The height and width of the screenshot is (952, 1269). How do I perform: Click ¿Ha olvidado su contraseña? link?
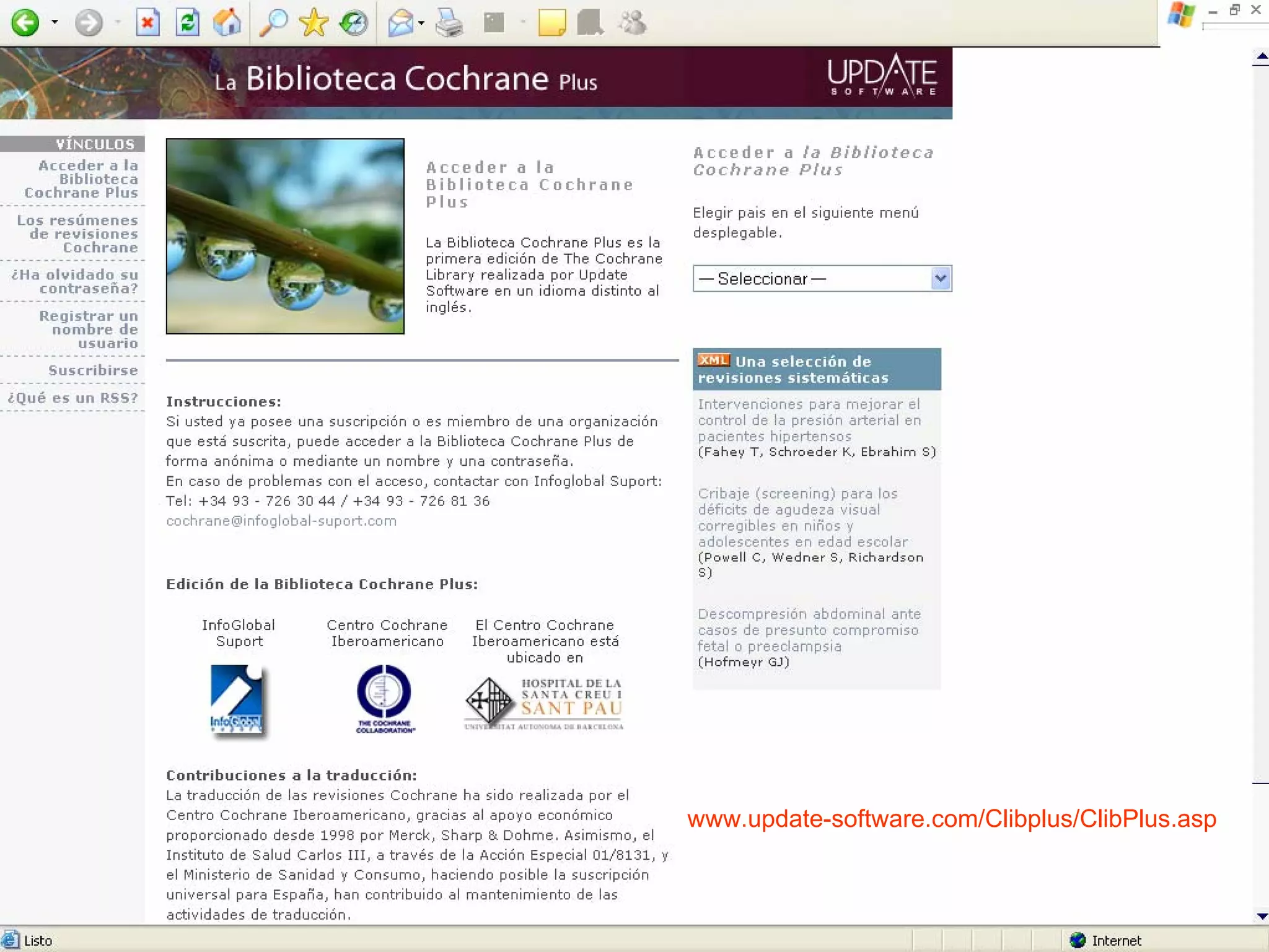tap(74, 281)
